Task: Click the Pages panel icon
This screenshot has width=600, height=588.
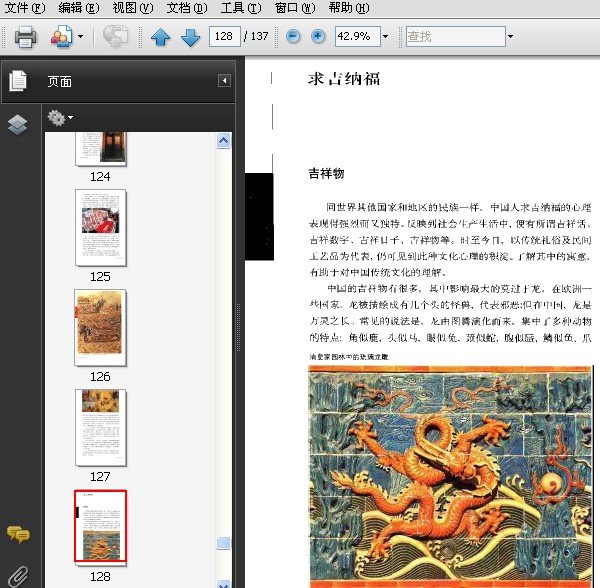Action: click(18, 81)
